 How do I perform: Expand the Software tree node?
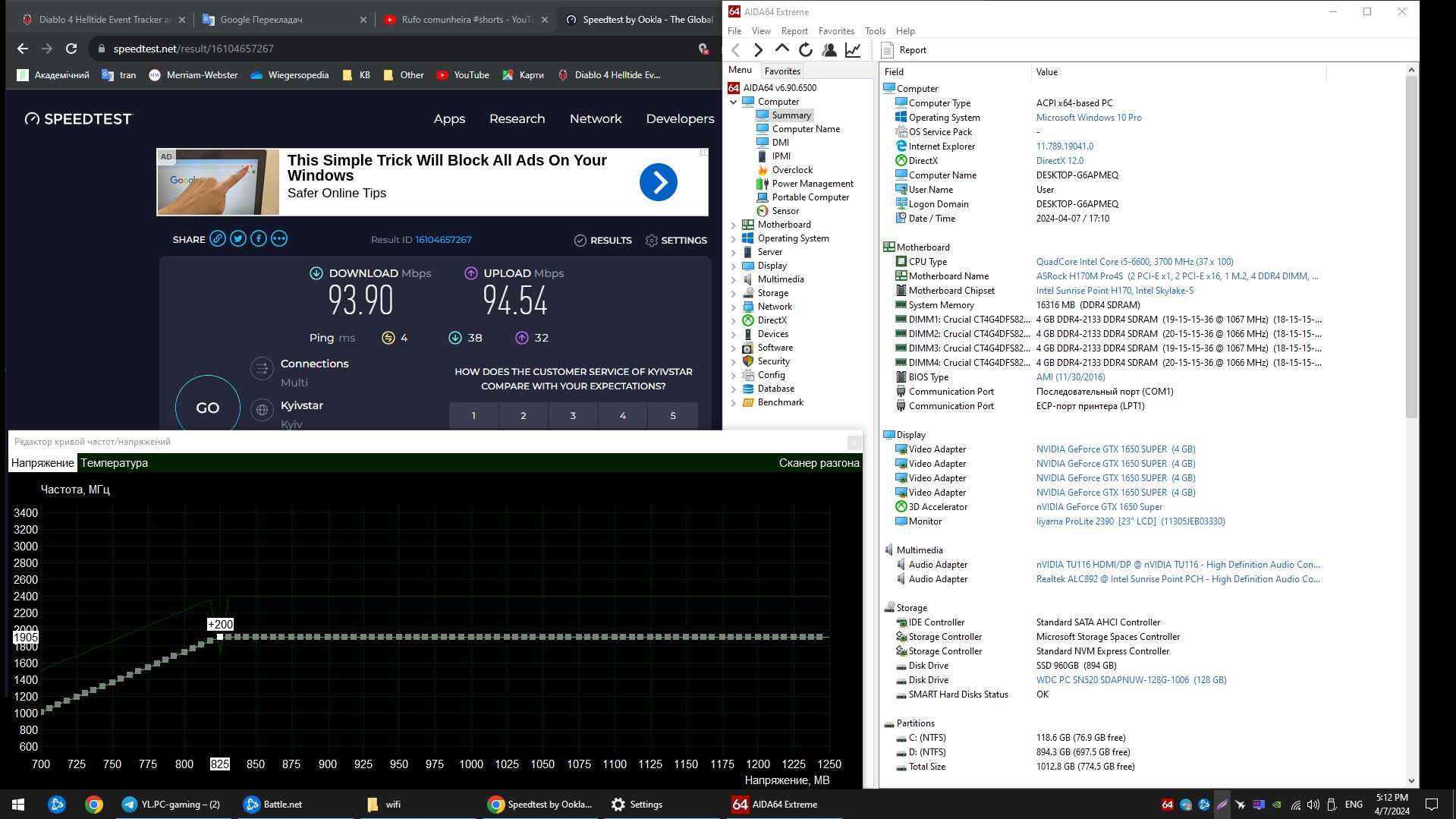coord(734,348)
